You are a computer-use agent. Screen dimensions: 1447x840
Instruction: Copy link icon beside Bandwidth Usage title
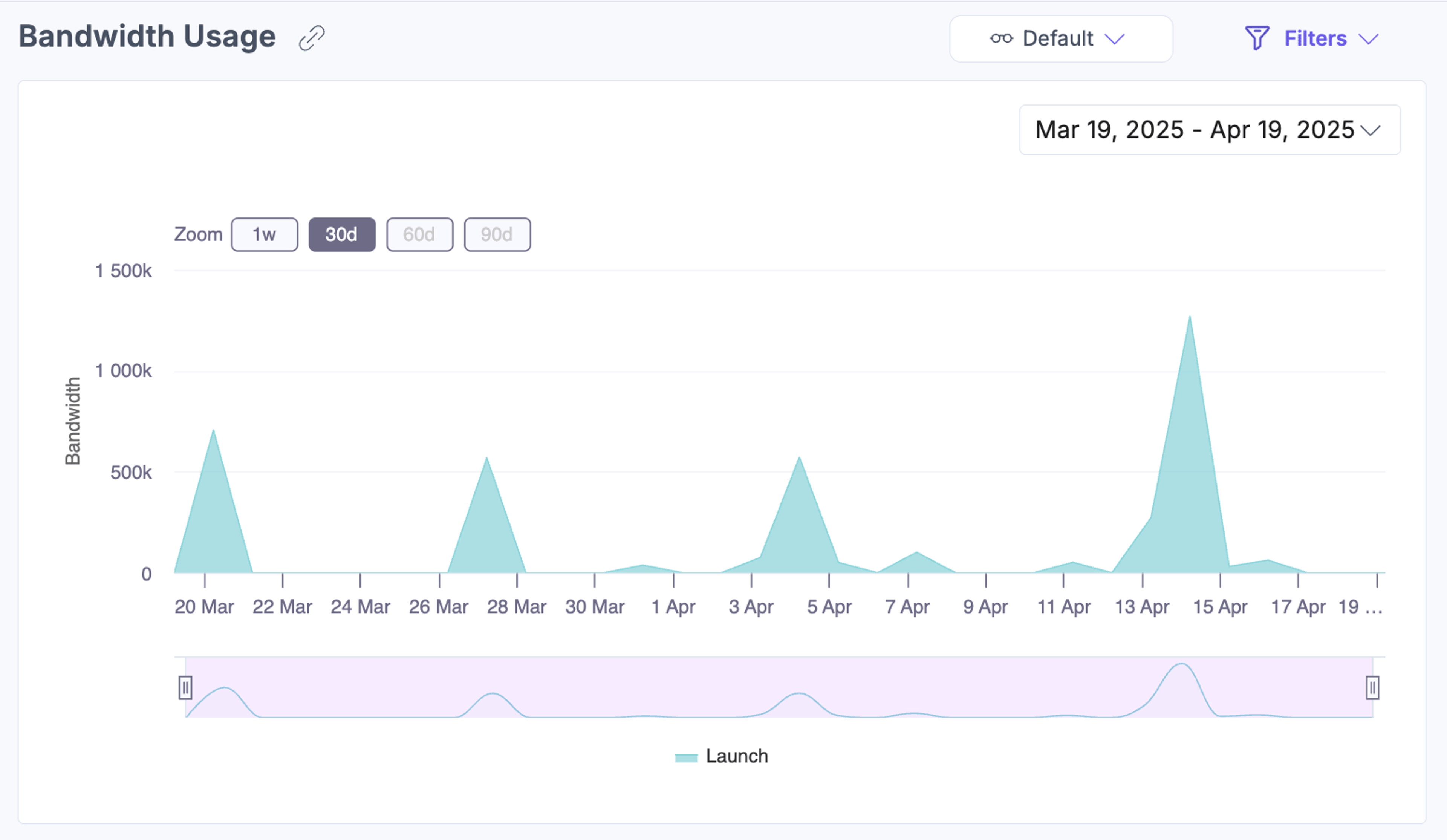tap(312, 38)
